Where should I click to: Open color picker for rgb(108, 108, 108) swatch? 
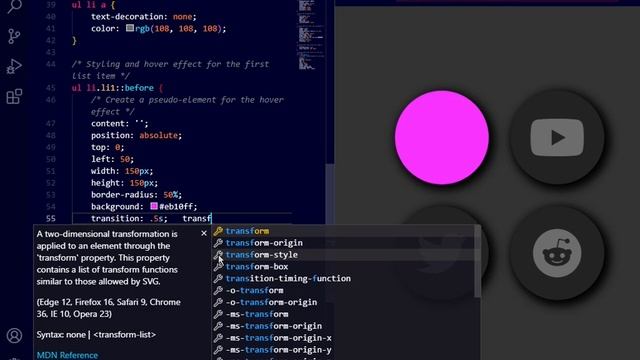pyautogui.click(x=130, y=28)
